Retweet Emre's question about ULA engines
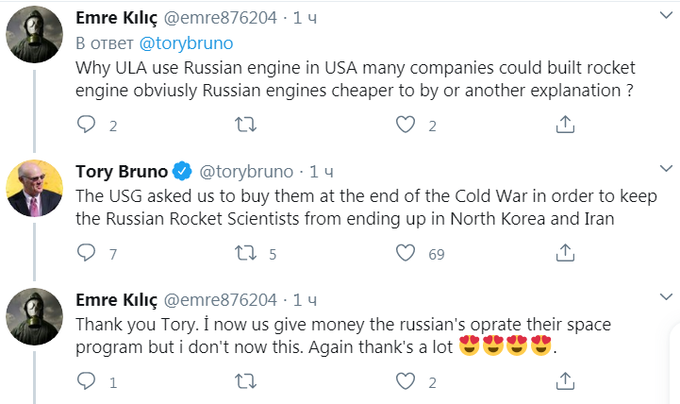Screen dimensions: 680x404 (244, 125)
